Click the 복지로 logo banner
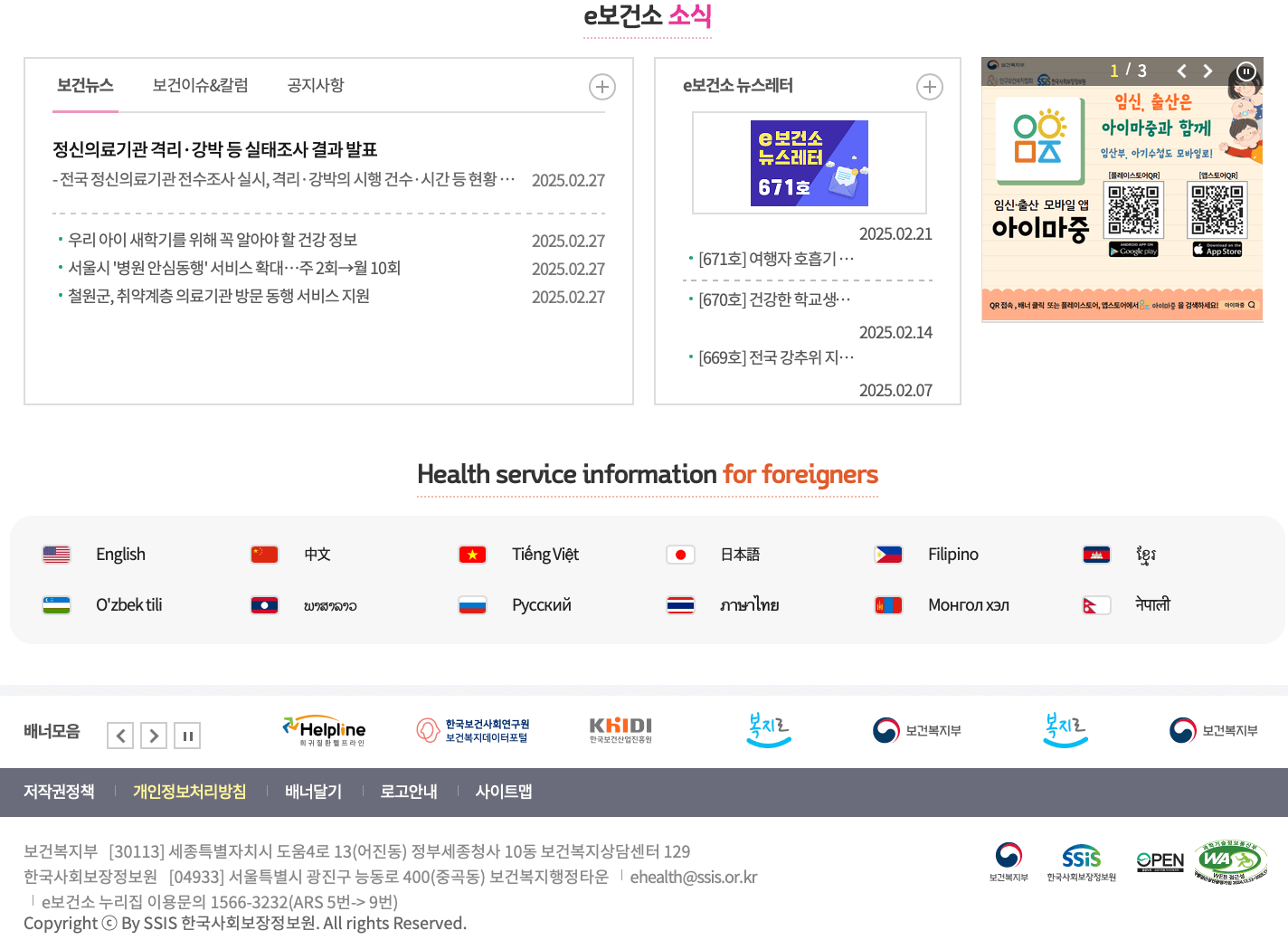Viewport: 1288px width, 940px height. [x=768, y=730]
